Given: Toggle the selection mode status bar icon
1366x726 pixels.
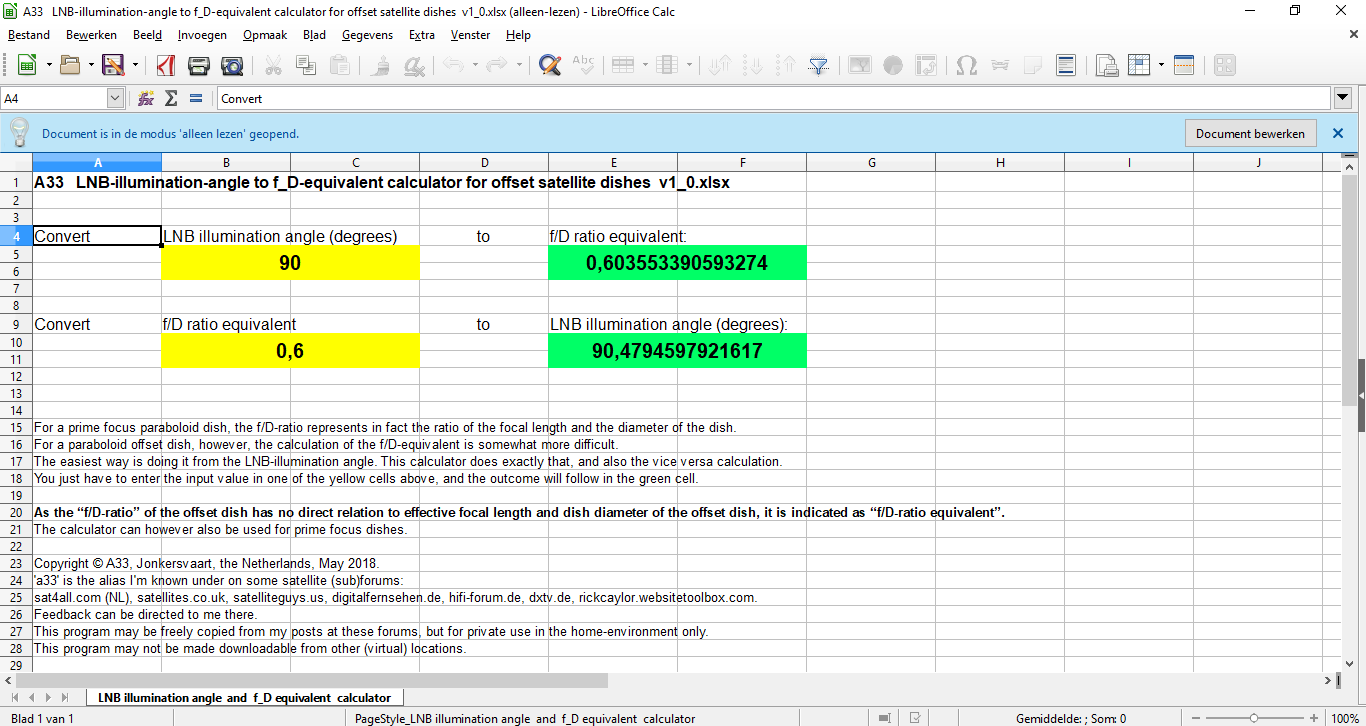Looking at the screenshot, I should [883, 718].
